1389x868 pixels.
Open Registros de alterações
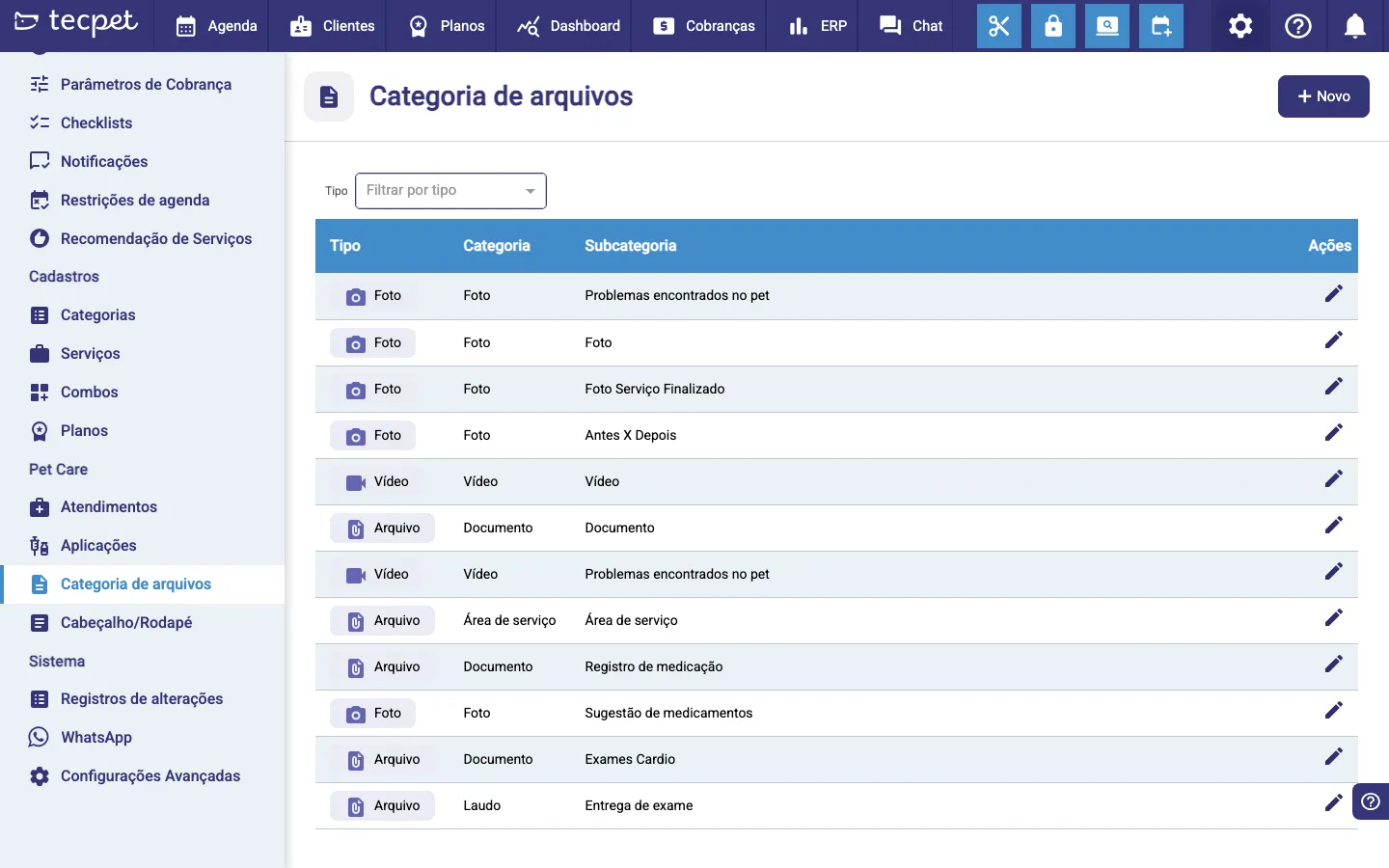point(143,698)
